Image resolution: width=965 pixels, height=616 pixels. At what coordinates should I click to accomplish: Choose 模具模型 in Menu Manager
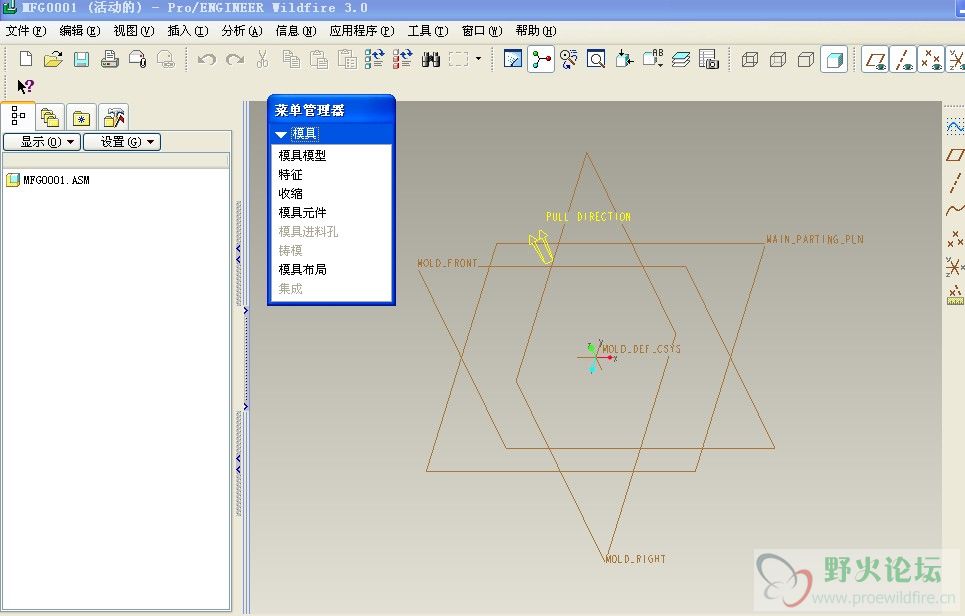tap(302, 156)
